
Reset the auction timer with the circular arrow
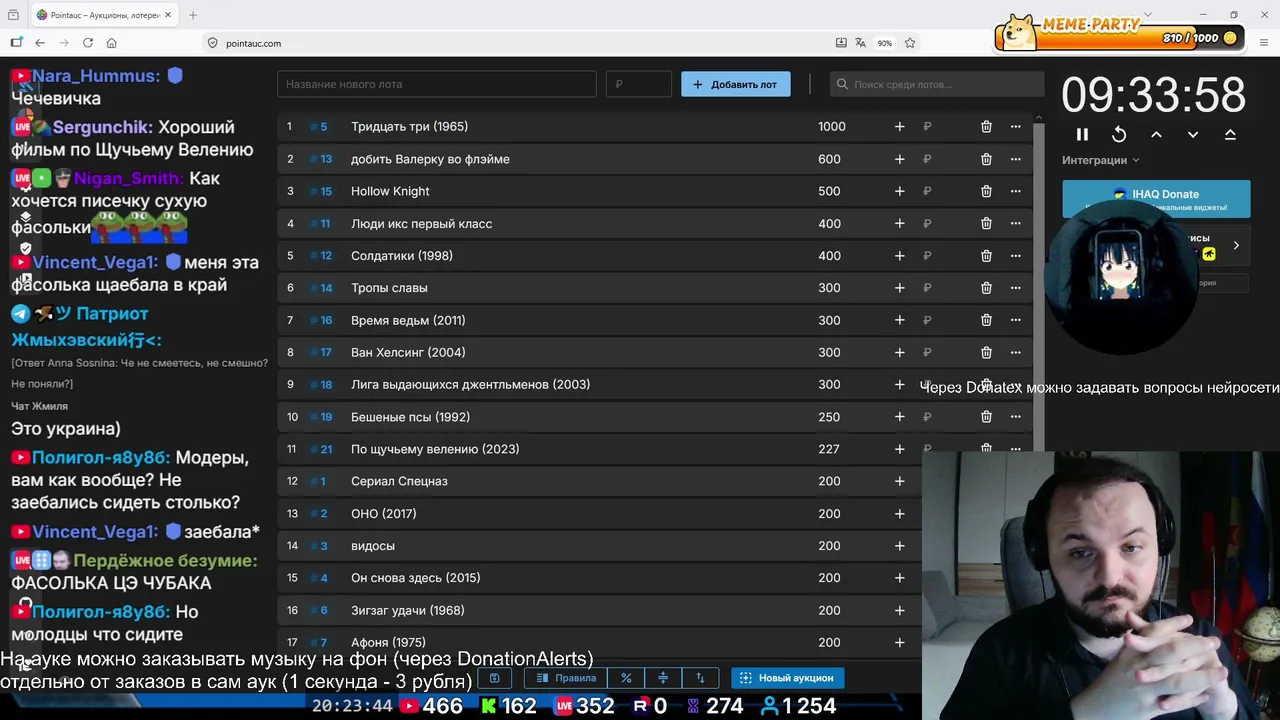pyautogui.click(x=1119, y=134)
